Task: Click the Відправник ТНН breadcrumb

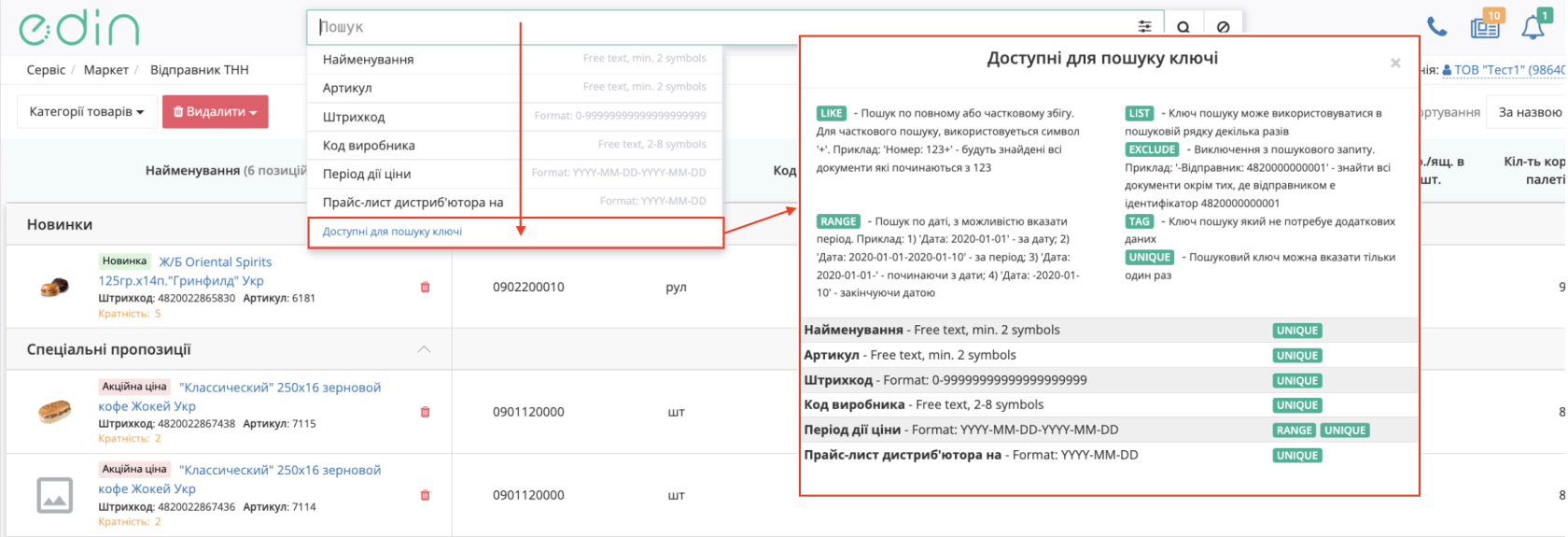Action: pos(200,70)
